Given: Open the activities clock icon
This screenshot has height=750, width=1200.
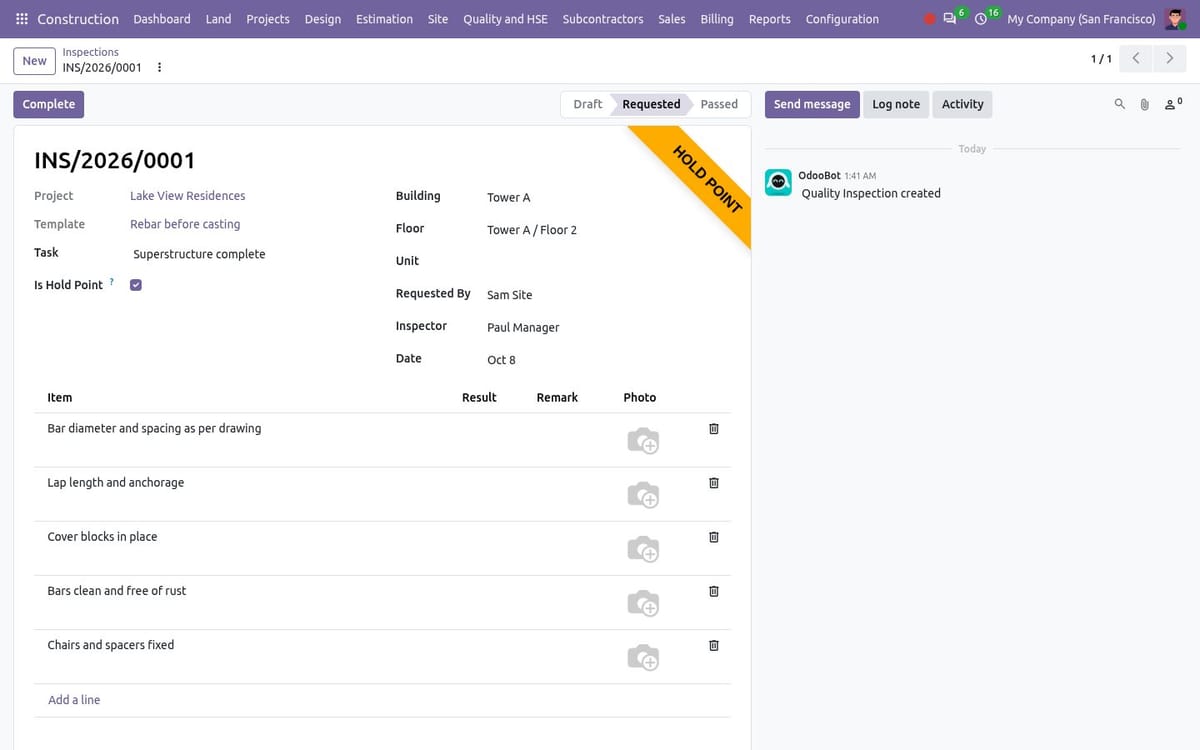Looking at the screenshot, I should tap(982, 19).
